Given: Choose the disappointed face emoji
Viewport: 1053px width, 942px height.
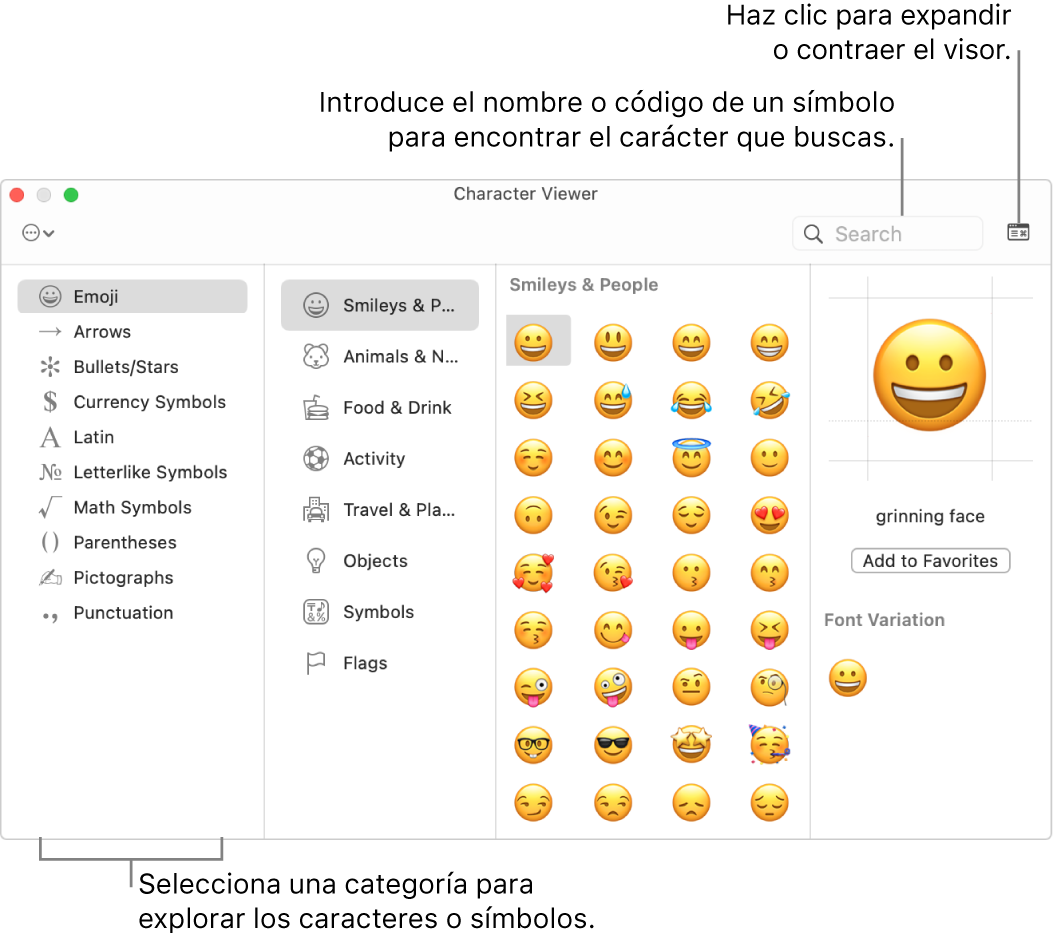Looking at the screenshot, I should click(691, 803).
